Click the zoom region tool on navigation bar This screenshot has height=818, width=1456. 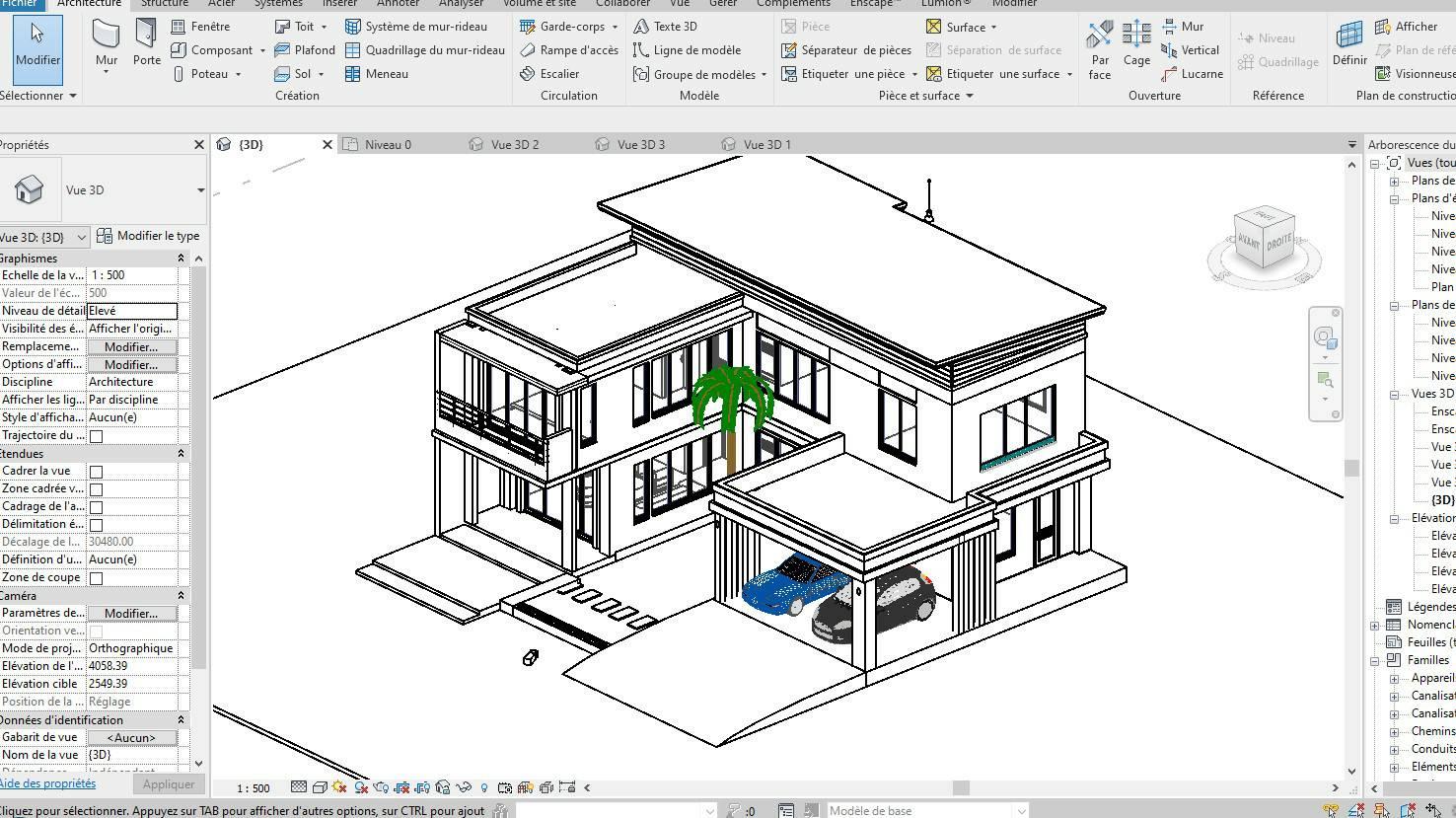[1325, 381]
